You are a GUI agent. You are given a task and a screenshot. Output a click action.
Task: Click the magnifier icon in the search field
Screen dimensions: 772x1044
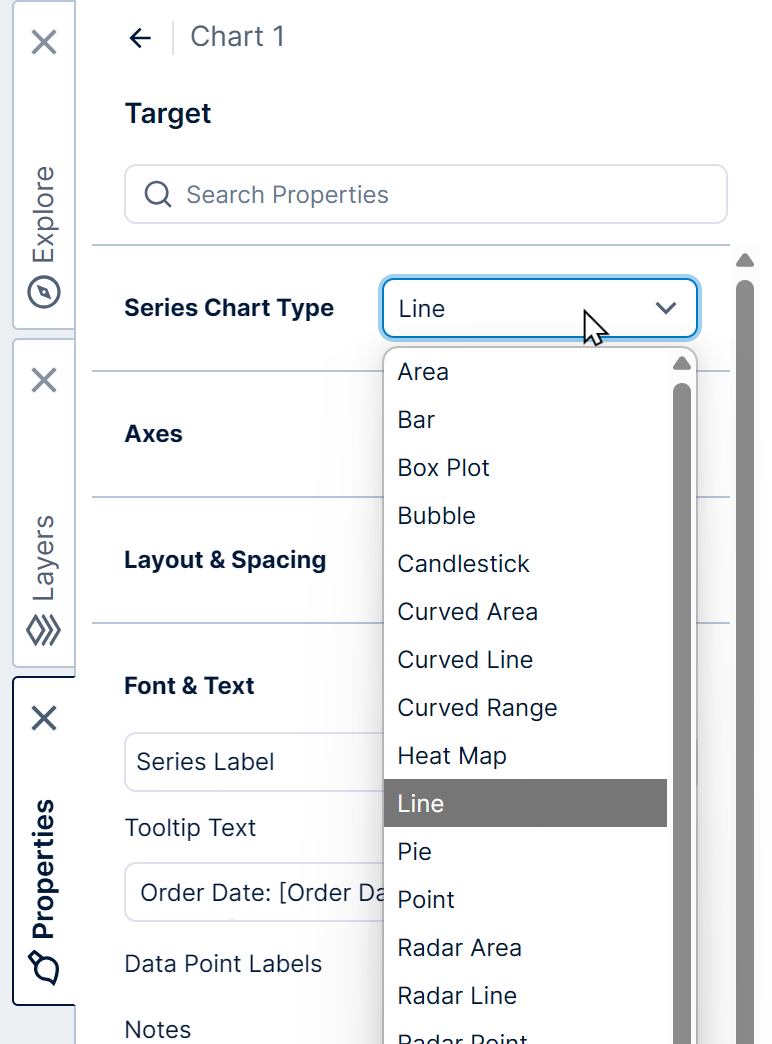(157, 194)
